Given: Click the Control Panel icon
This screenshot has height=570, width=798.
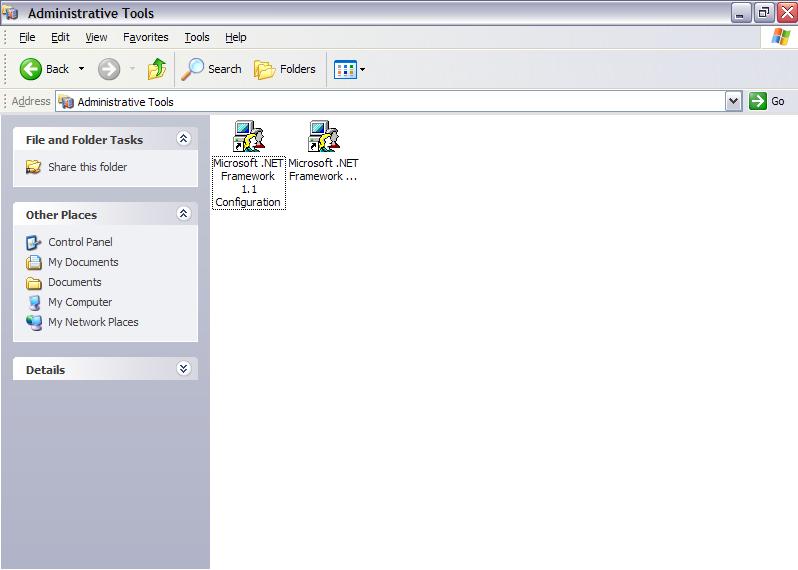Looking at the screenshot, I should tap(34, 242).
